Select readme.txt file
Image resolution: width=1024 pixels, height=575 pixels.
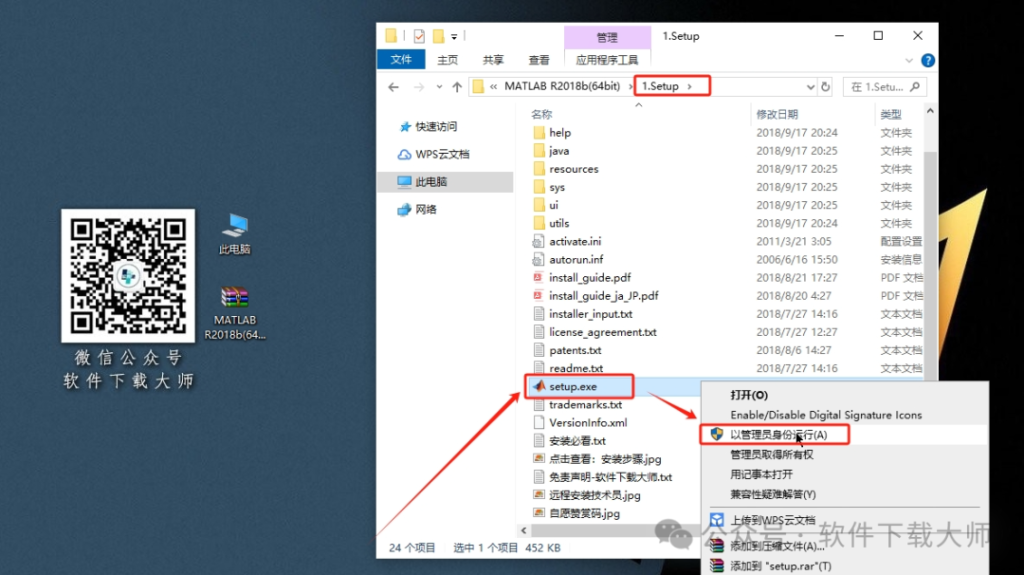pos(576,369)
